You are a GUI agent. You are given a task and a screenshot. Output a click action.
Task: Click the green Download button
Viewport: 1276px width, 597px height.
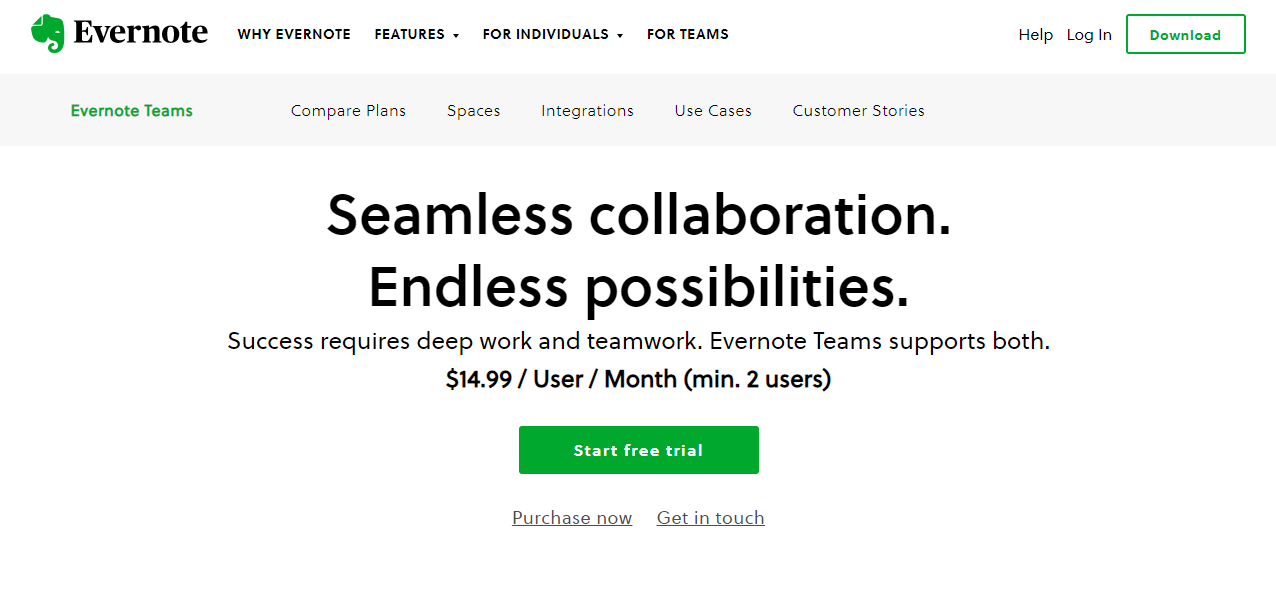click(x=1185, y=33)
